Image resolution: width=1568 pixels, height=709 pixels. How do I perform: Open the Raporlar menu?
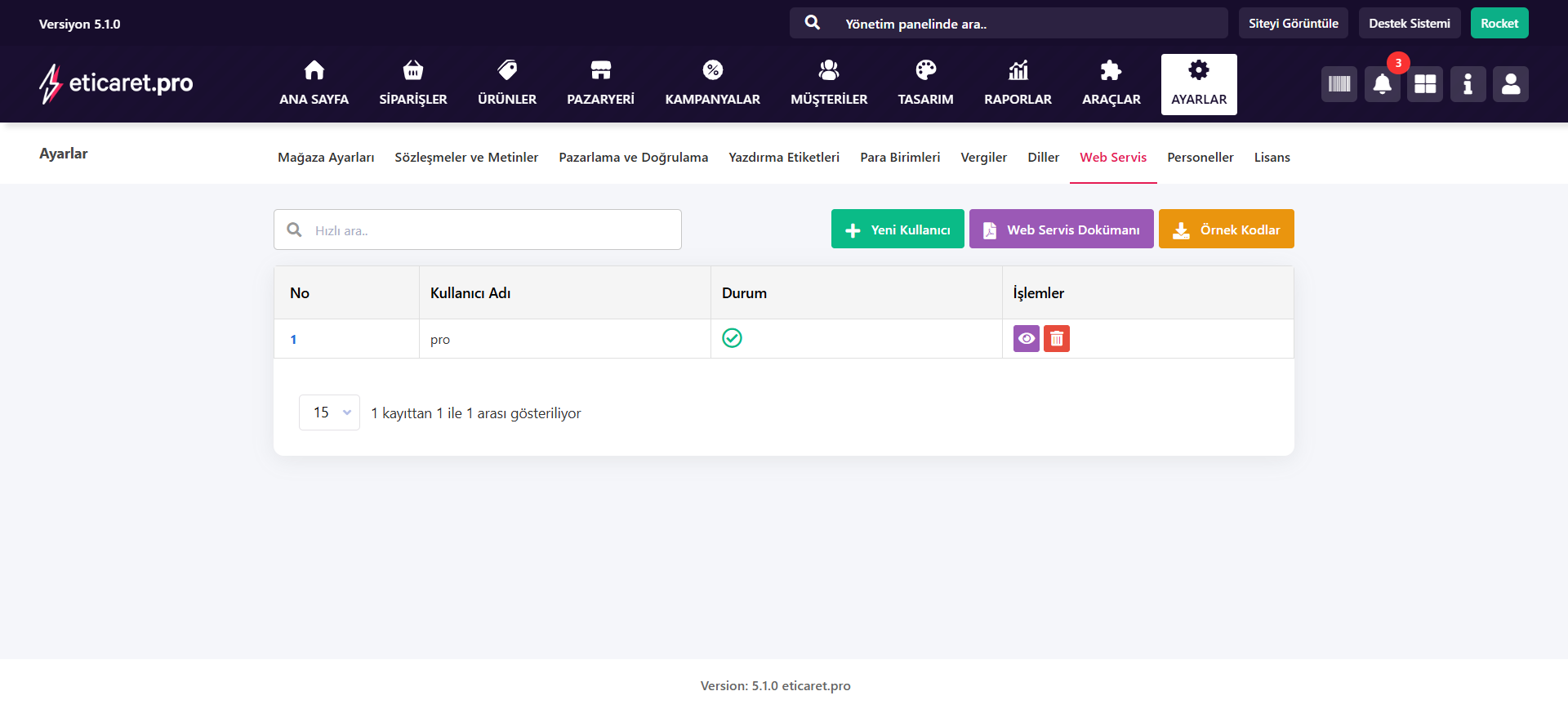(1018, 83)
